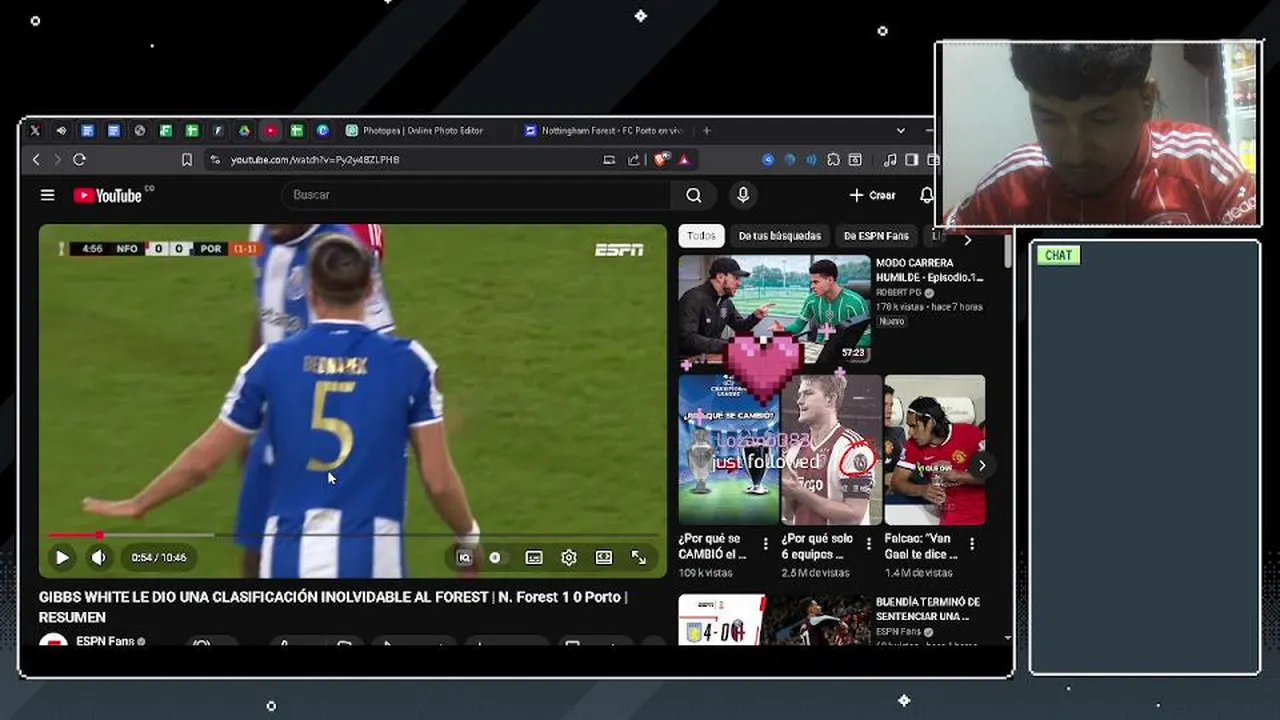Click the music note toolbar icon
This screenshot has width=1280, height=720.
pyautogui.click(x=890, y=159)
